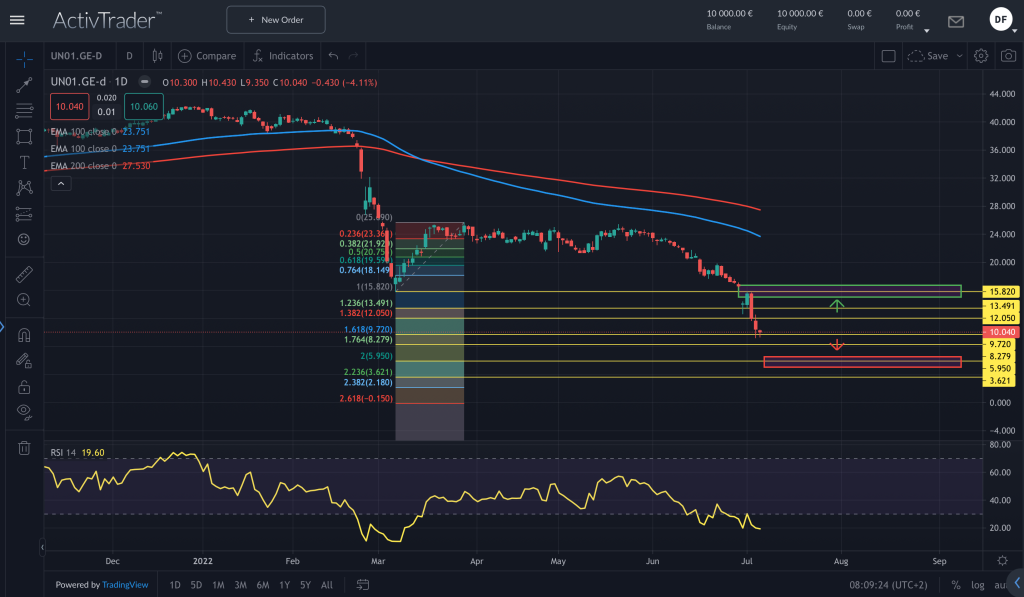Activate the zoom-in magnifier tool
This screenshot has width=1024, height=597.
point(24,299)
